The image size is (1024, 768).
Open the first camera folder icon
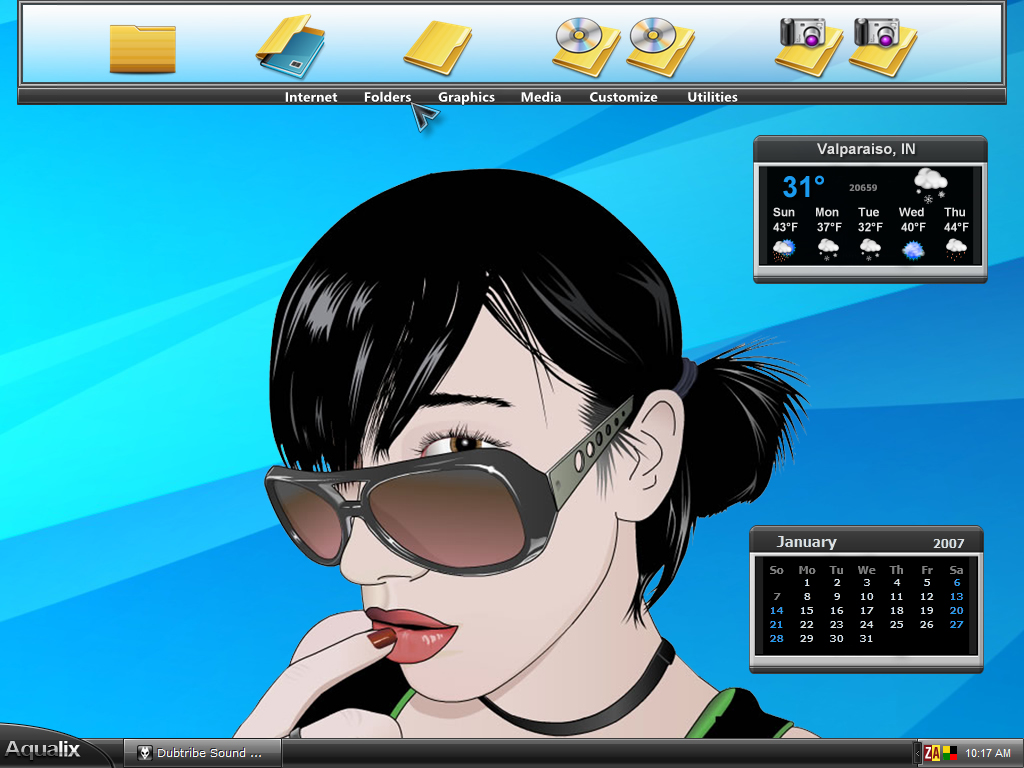pyautogui.click(x=808, y=47)
